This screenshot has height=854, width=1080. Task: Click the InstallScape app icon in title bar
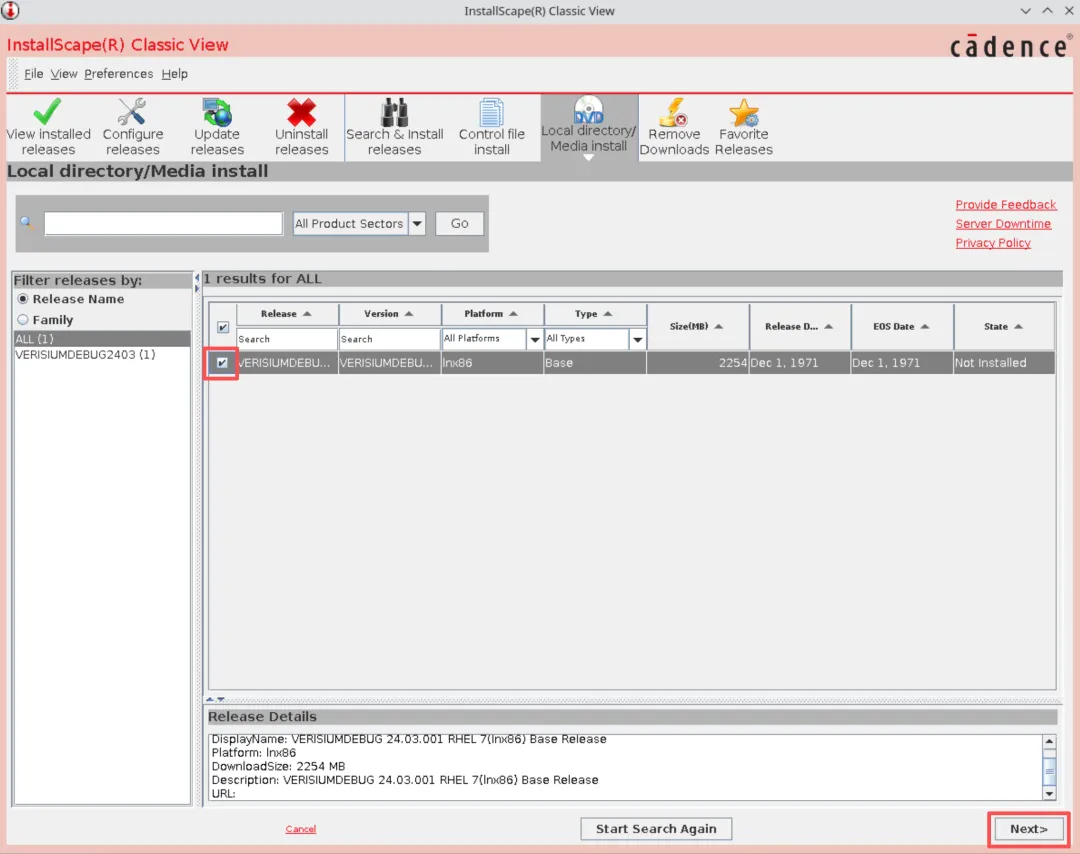point(10,10)
